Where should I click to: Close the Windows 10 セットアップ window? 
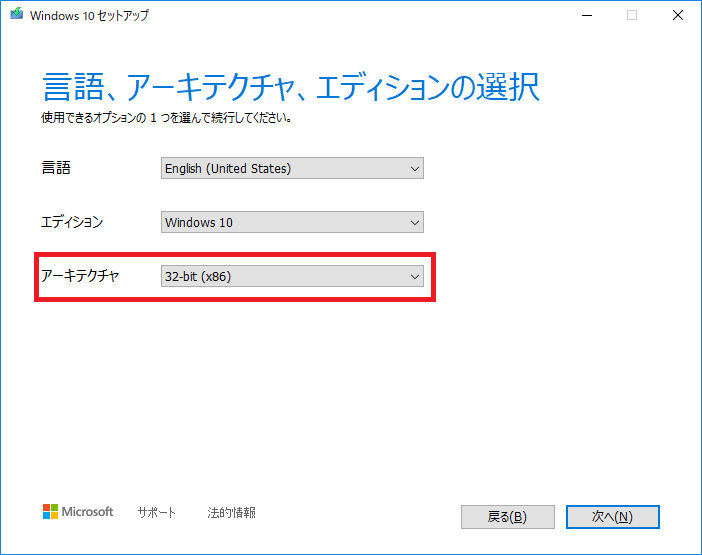pos(678,15)
